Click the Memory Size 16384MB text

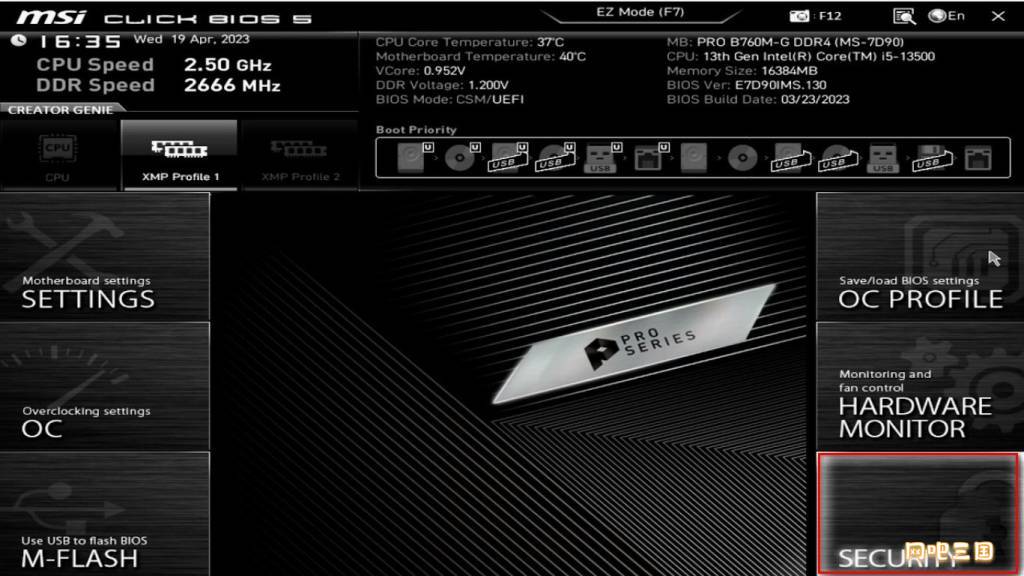tap(742, 71)
